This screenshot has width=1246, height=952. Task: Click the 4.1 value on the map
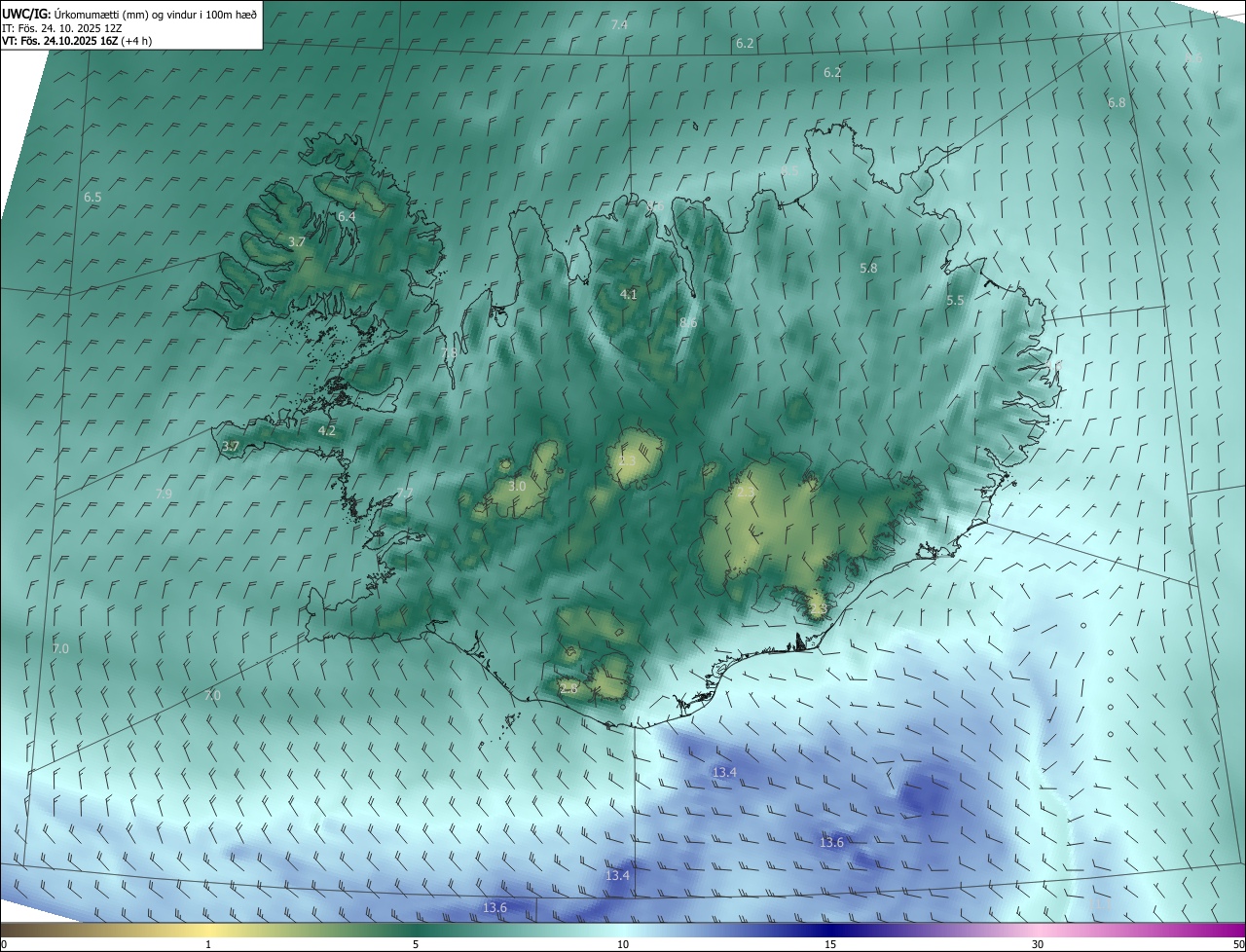tap(629, 294)
